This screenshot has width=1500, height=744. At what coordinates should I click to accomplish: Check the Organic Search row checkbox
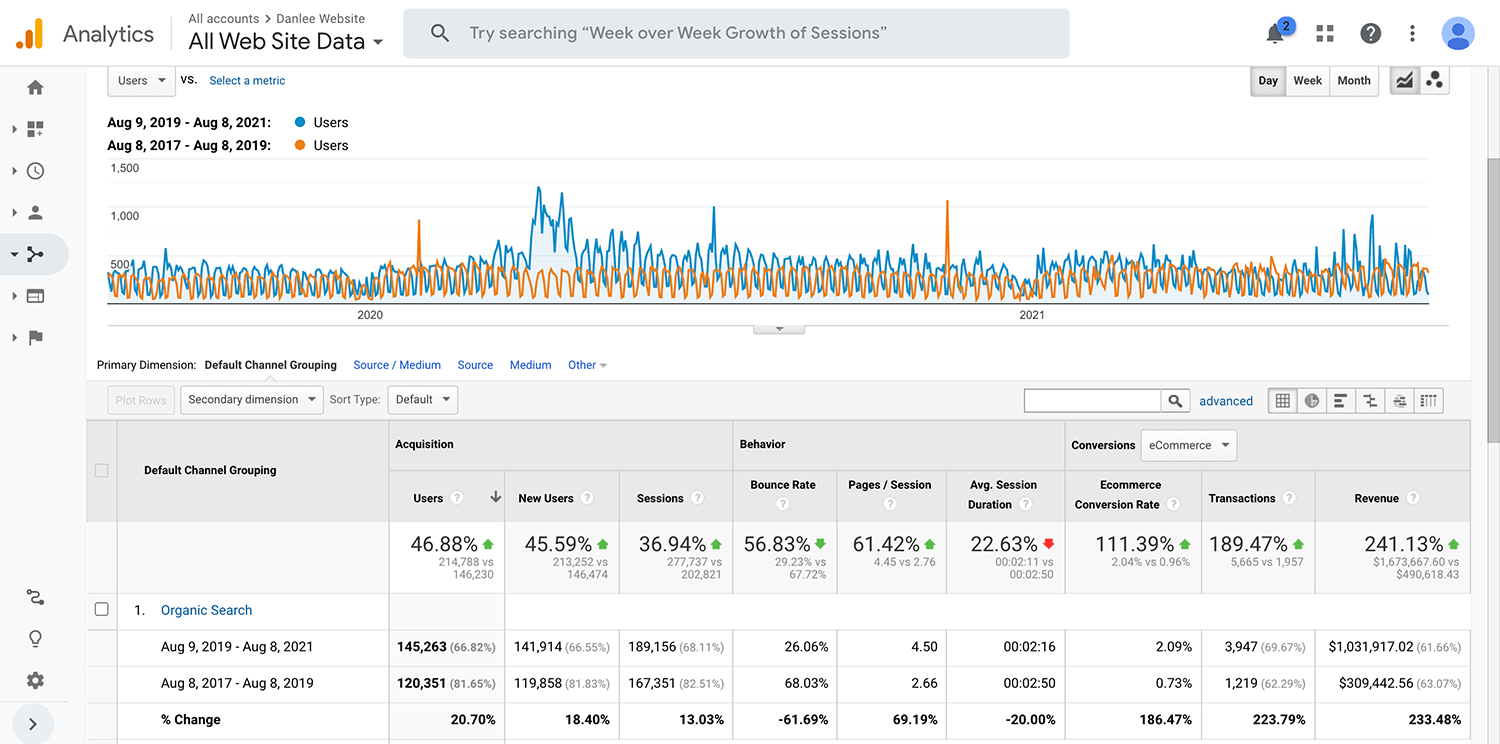[x=101, y=610]
